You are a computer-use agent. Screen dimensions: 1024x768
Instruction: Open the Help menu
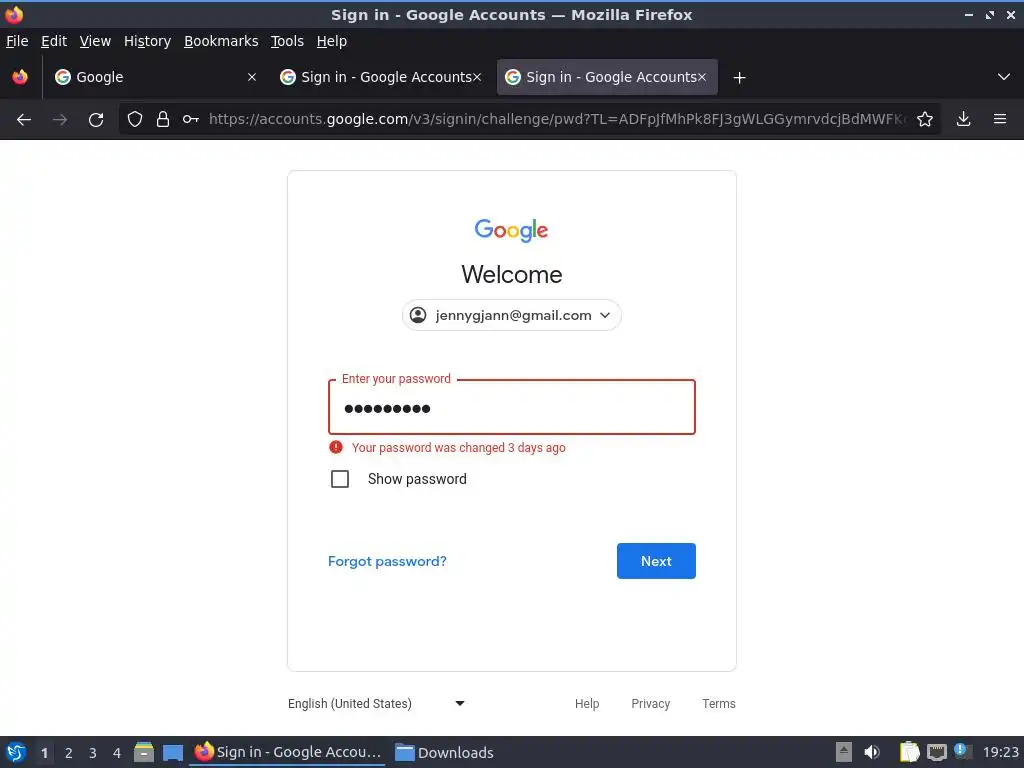(x=332, y=41)
